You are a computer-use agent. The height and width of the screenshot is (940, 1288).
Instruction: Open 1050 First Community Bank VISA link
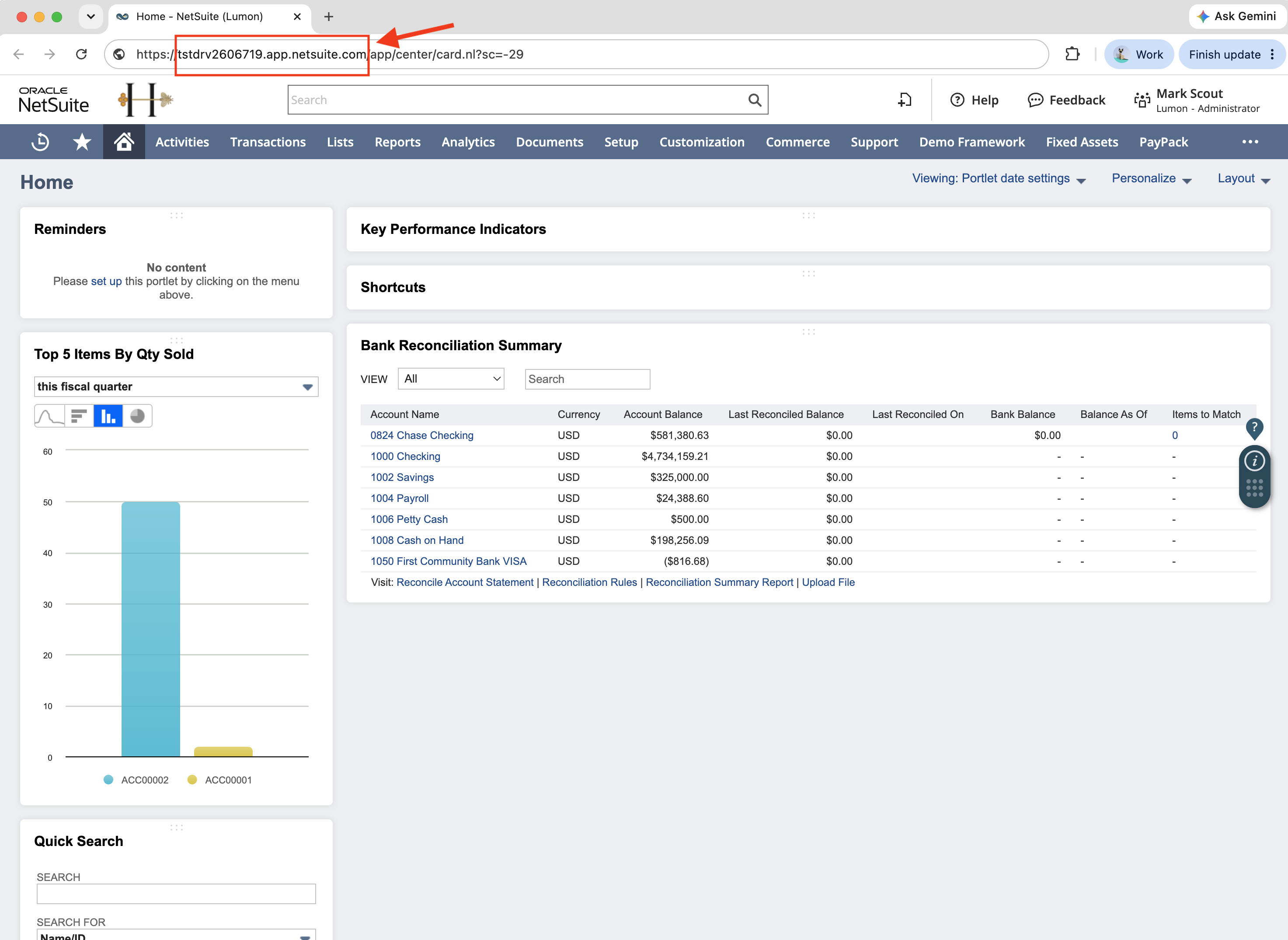[448, 561]
